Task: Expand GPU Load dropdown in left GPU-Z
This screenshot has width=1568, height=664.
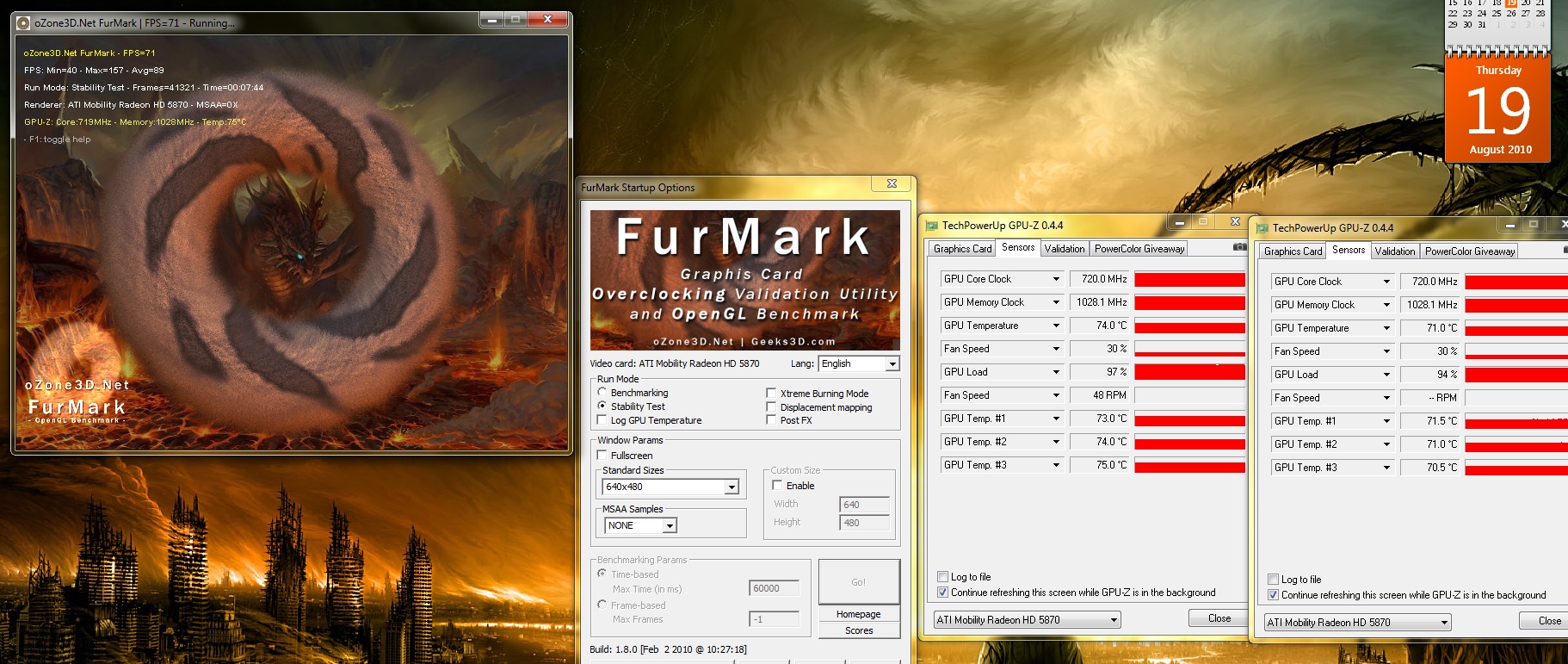Action: pyautogui.click(x=1056, y=372)
